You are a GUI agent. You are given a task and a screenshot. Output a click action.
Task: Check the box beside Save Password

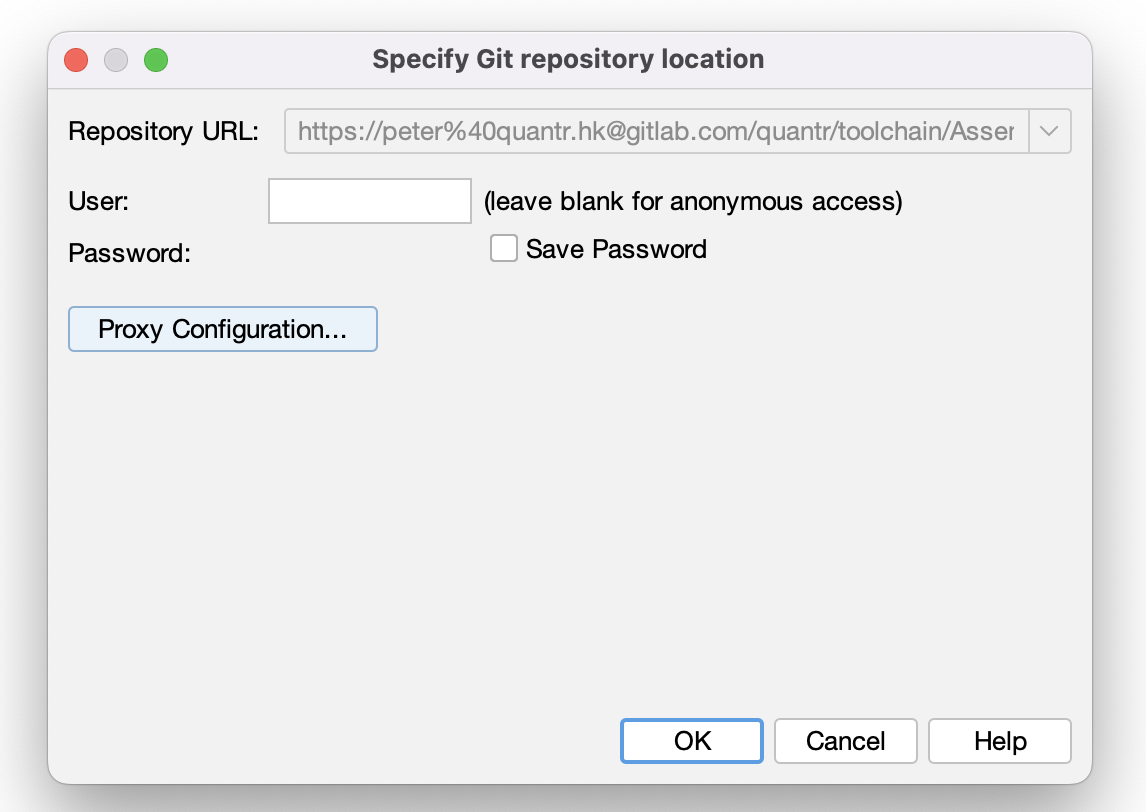click(x=504, y=248)
